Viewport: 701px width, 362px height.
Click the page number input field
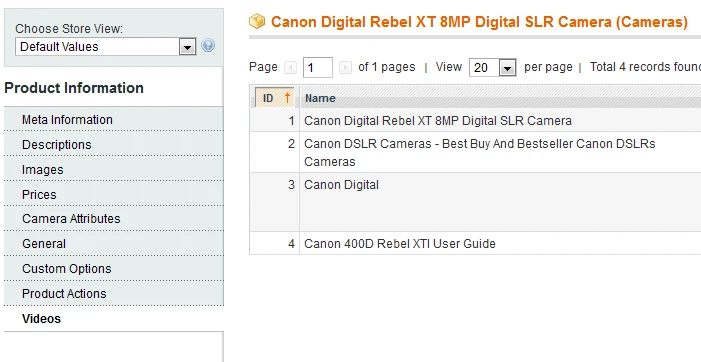(317, 67)
